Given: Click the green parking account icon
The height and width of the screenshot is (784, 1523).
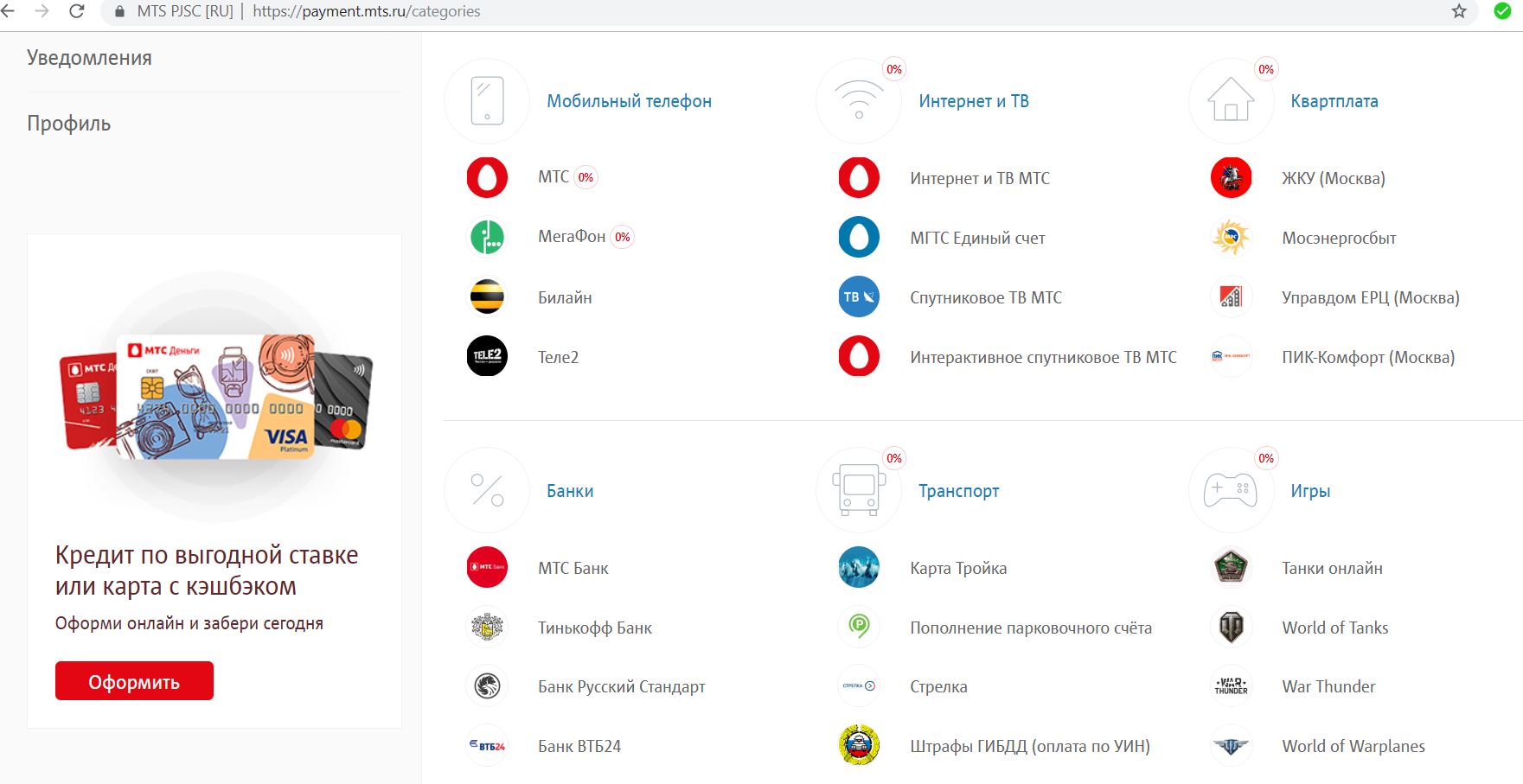Looking at the screenshot, I should click(x=859, y=627).
